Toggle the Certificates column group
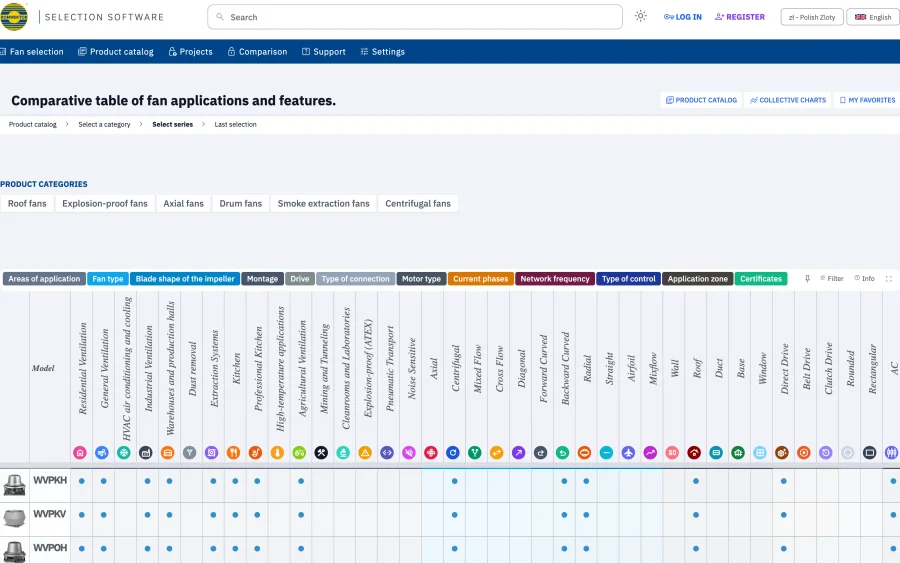Viewport: 900px width, 563px height. click(x=761, y=279)
